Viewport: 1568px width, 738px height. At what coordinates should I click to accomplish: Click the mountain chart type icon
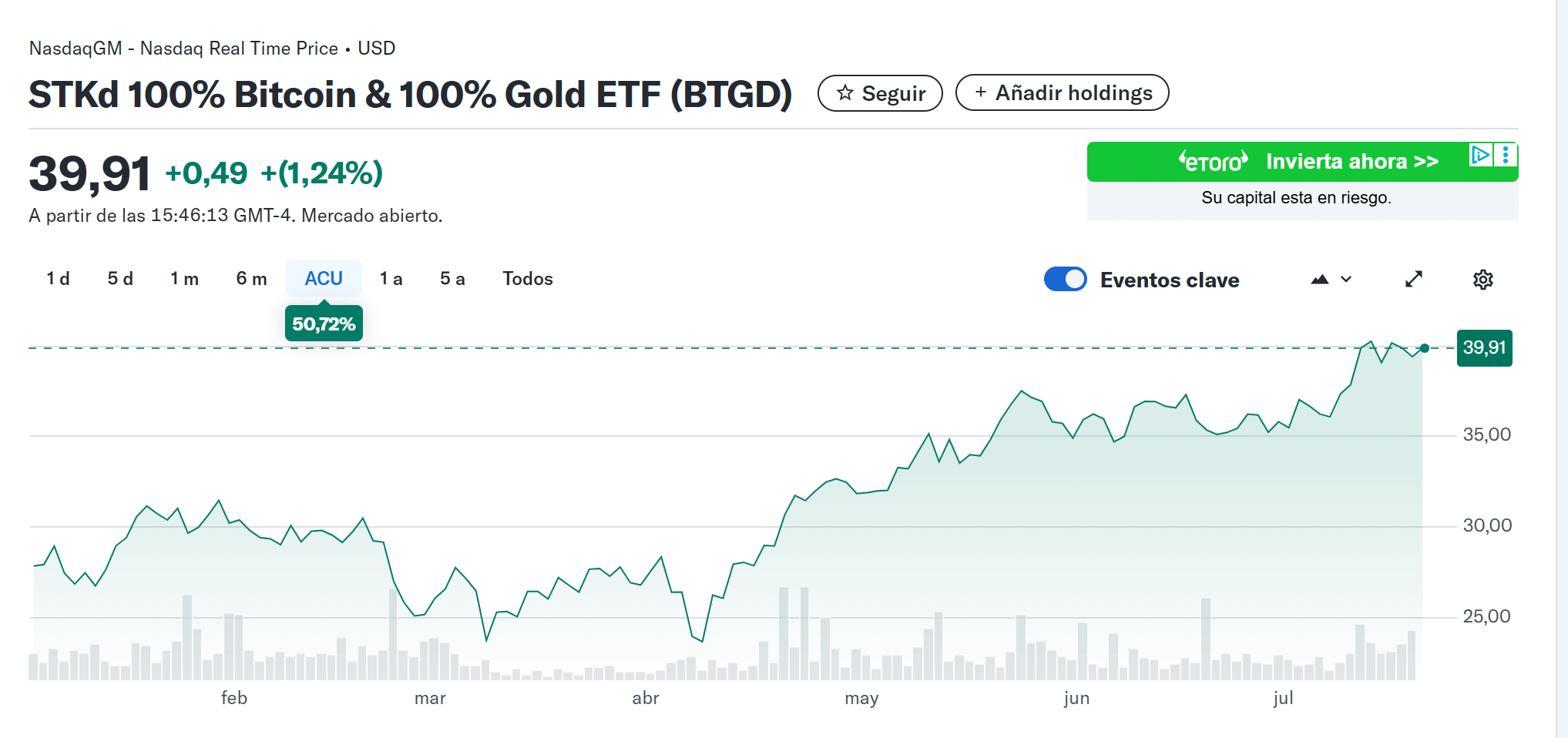click(x=1319, y=280)
